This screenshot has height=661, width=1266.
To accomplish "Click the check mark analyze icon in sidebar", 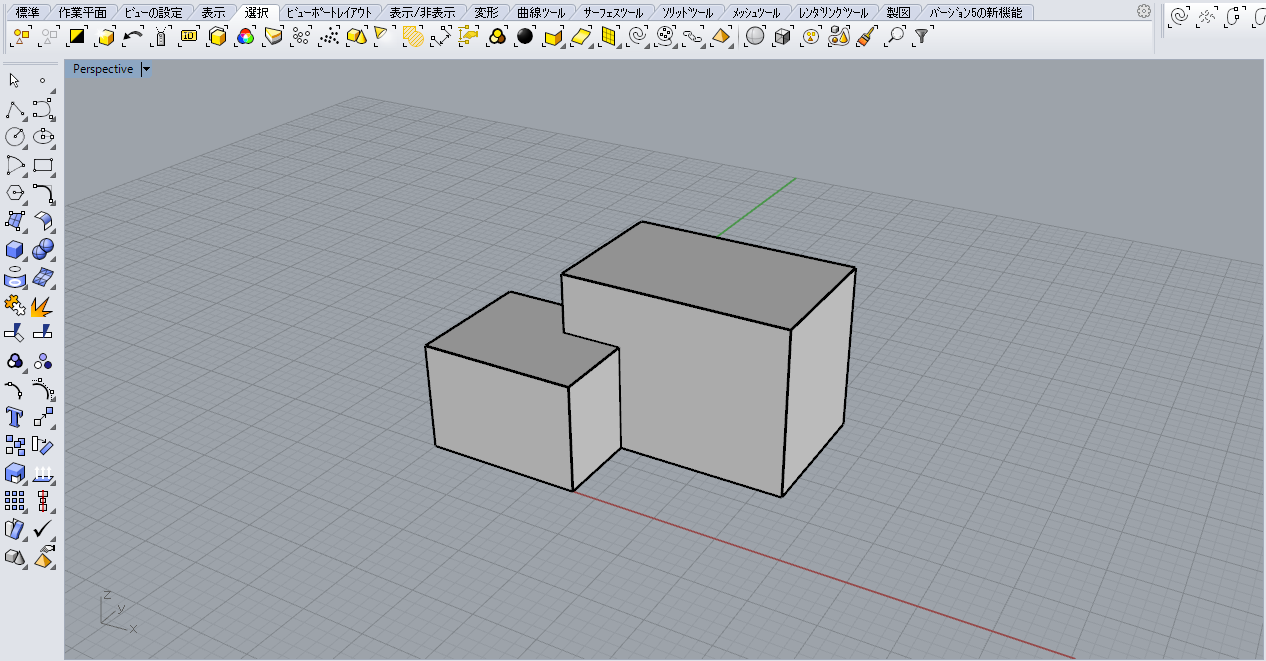I will 43,529.
